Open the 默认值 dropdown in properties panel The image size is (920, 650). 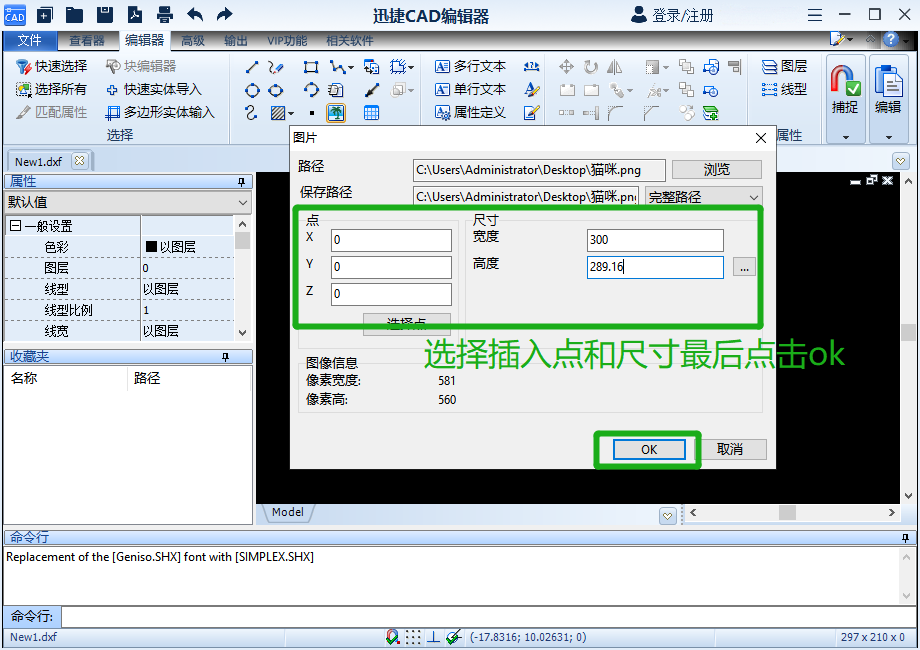tap(128, 202)
